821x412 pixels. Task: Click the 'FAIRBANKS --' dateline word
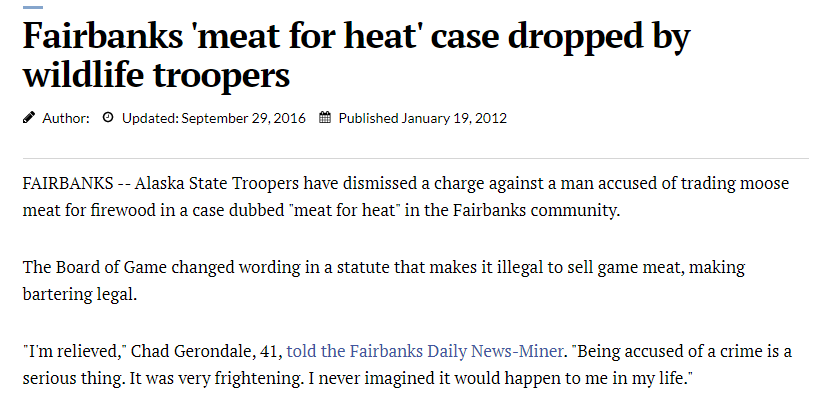pos(76,183)
